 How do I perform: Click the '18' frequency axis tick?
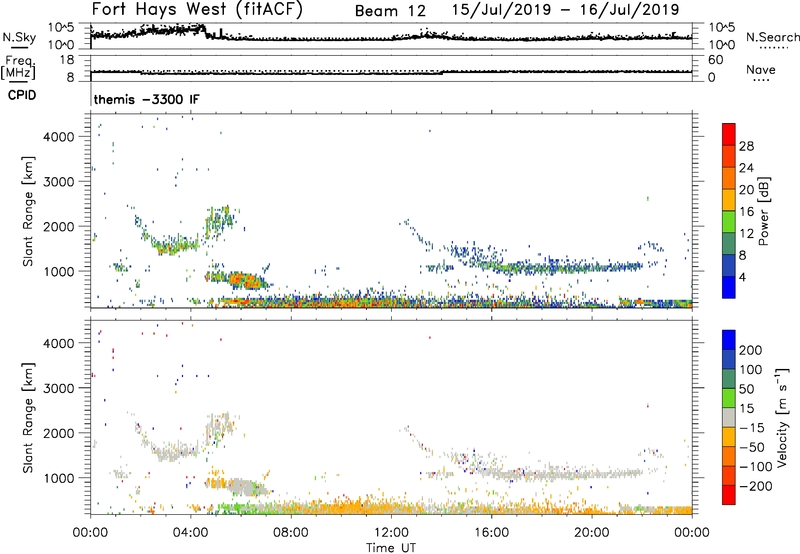(67, 60)
